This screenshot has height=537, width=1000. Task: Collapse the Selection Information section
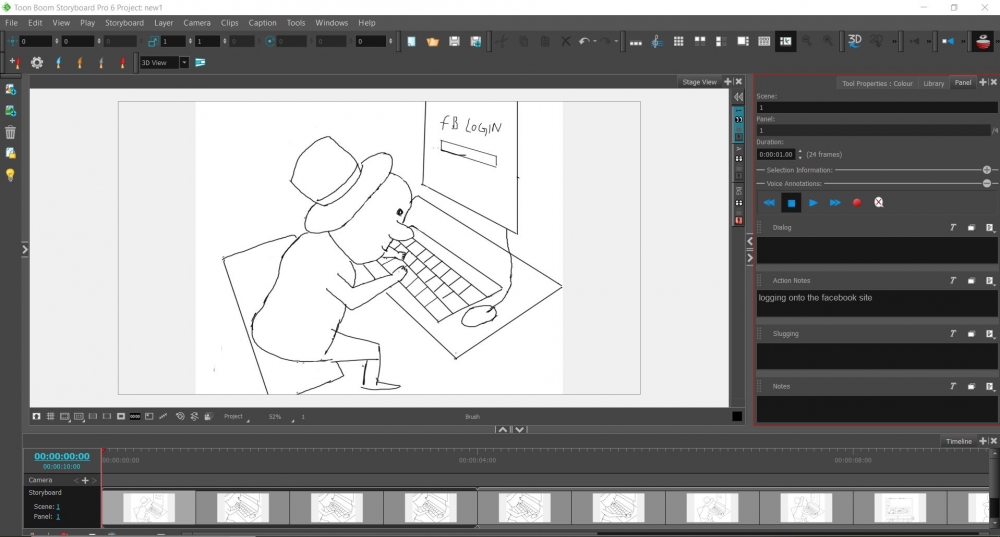pyautogui.click(x=987, y=170)
